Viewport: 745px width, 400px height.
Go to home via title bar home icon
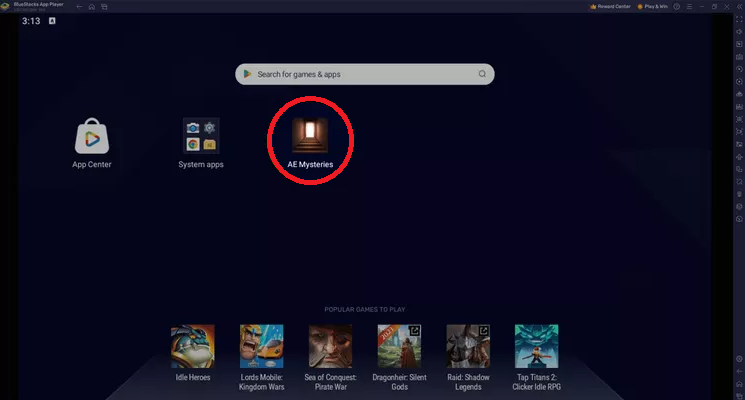92,7
